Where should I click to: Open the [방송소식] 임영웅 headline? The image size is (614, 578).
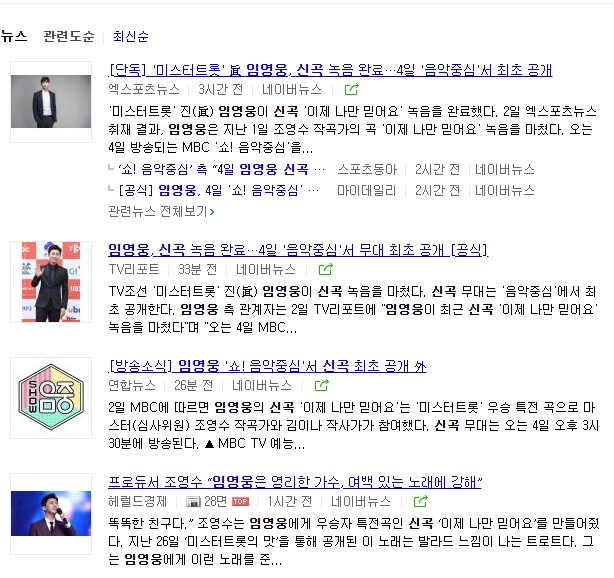267,366
